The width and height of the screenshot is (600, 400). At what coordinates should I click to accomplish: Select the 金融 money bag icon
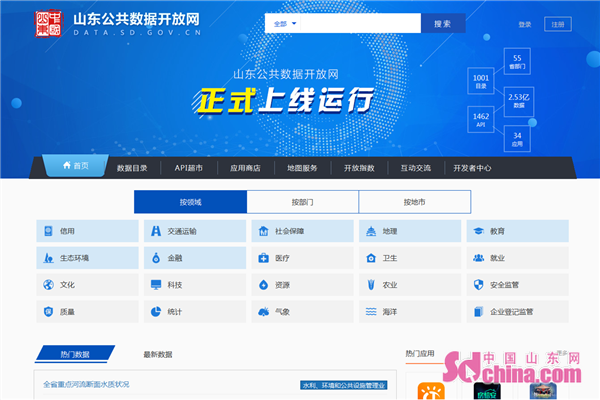(x=156, y=258)
